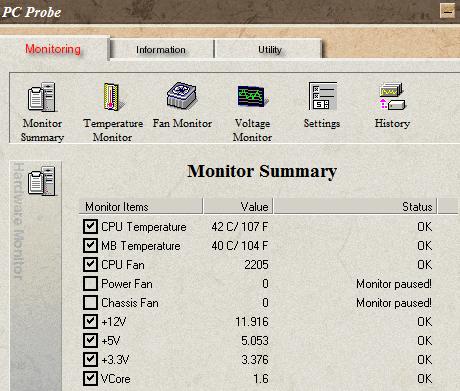The image size is (460, 391).
Task: Uncheck the +12V checkbox
Action: click(90, 321)
